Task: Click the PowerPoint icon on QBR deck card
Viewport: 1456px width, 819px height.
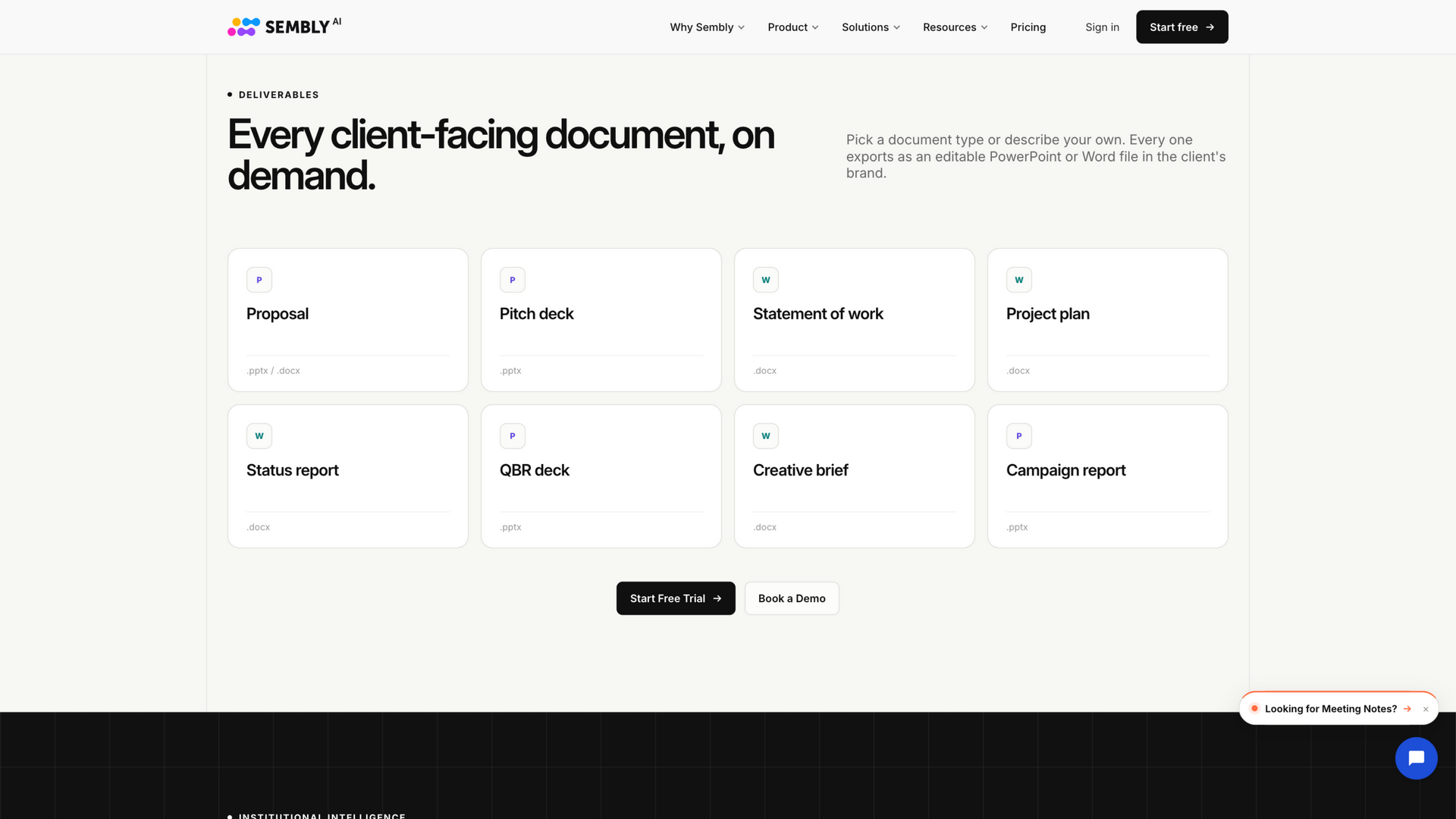Action: point(513,436)
